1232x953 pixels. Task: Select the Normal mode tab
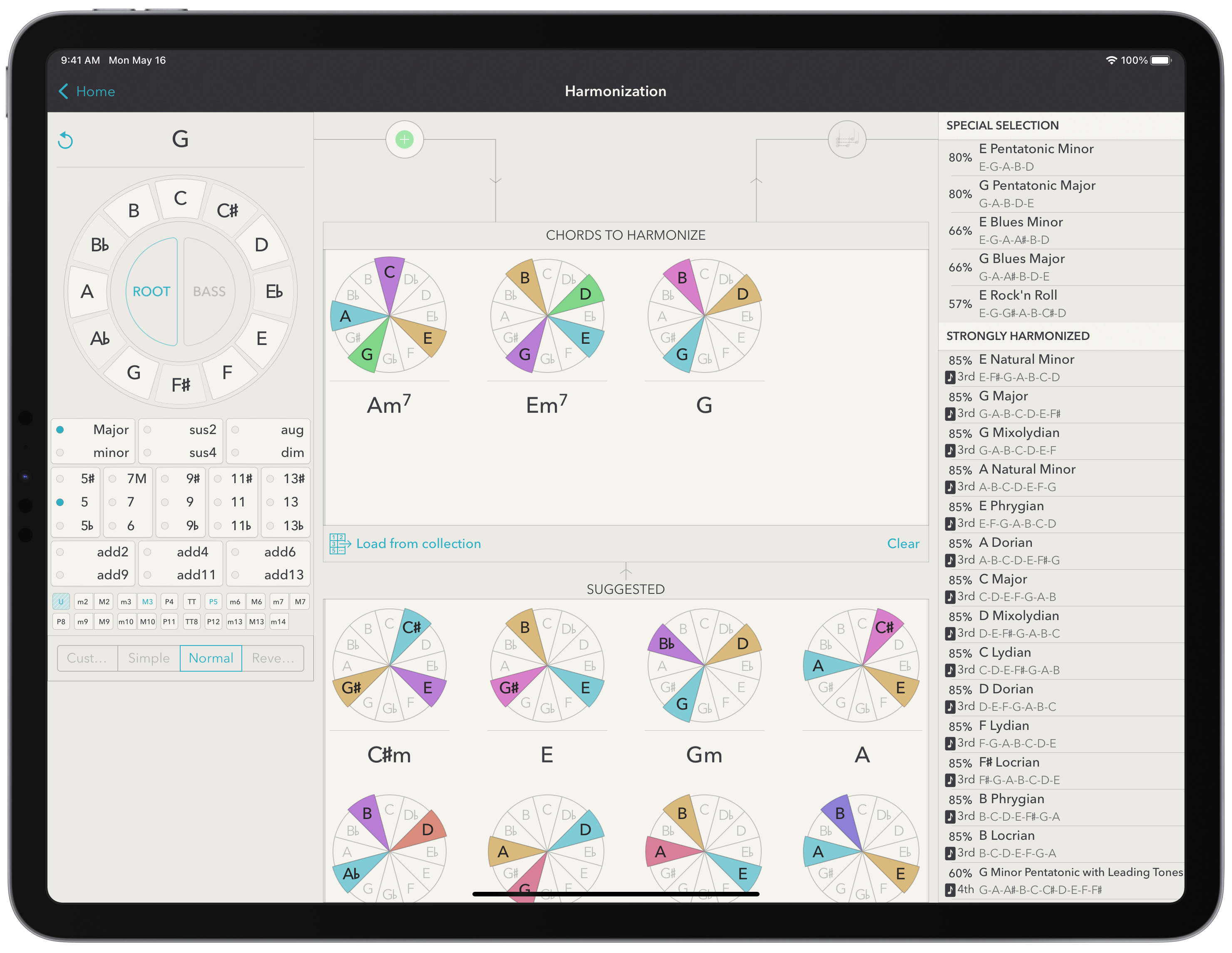coord(211,658)
